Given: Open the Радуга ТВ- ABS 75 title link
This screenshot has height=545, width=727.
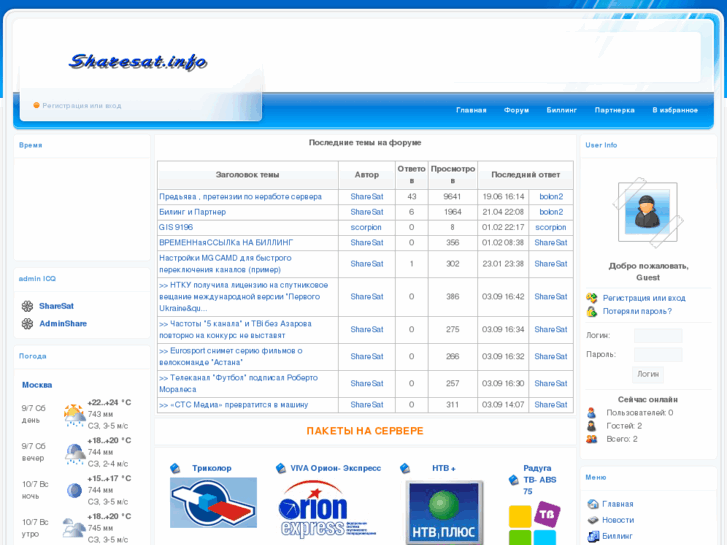Looking at the screenshot, I should [x=539, y=480].
